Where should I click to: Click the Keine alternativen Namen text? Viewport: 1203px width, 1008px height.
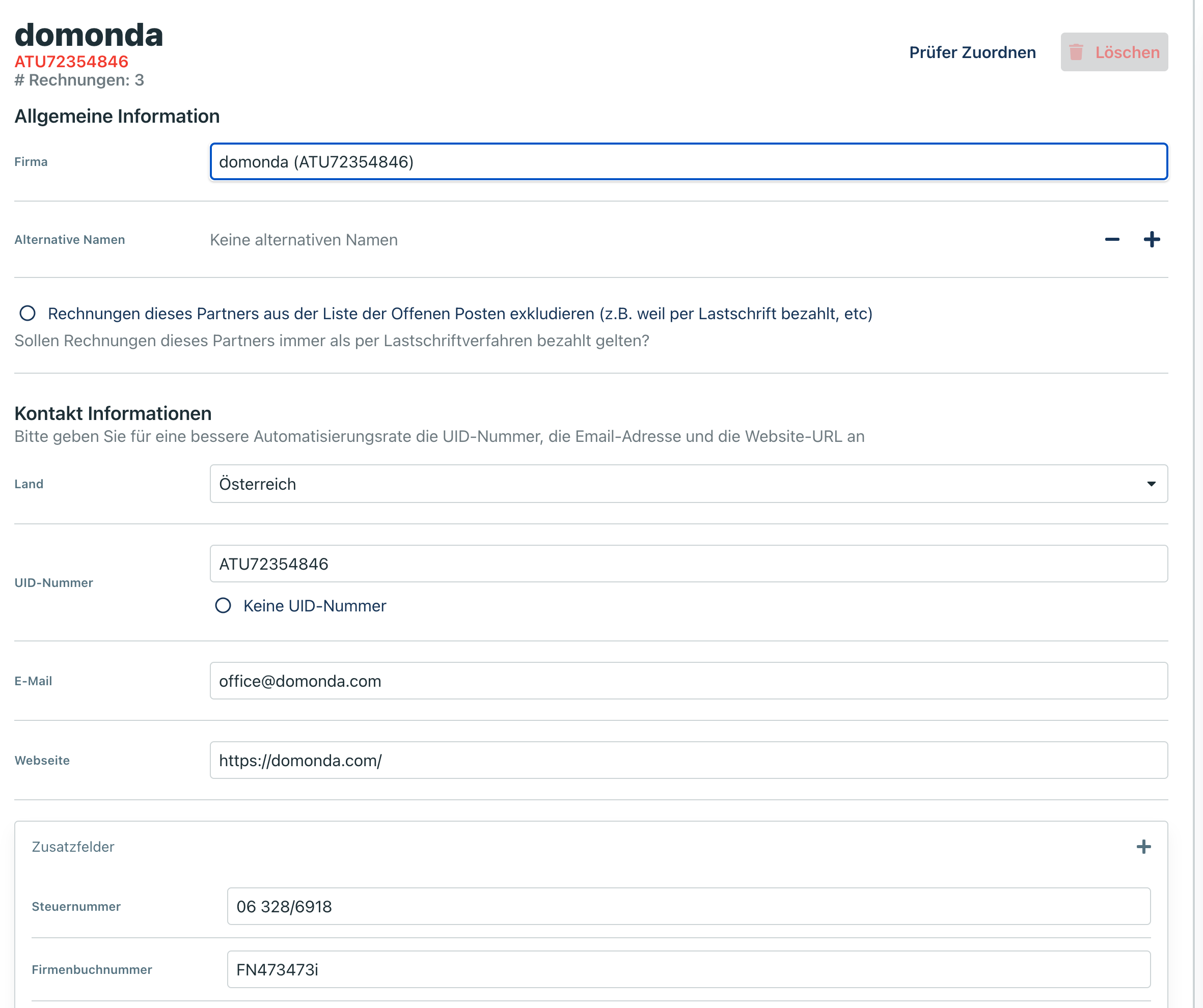pyautogui.click(x=304, y=239)
